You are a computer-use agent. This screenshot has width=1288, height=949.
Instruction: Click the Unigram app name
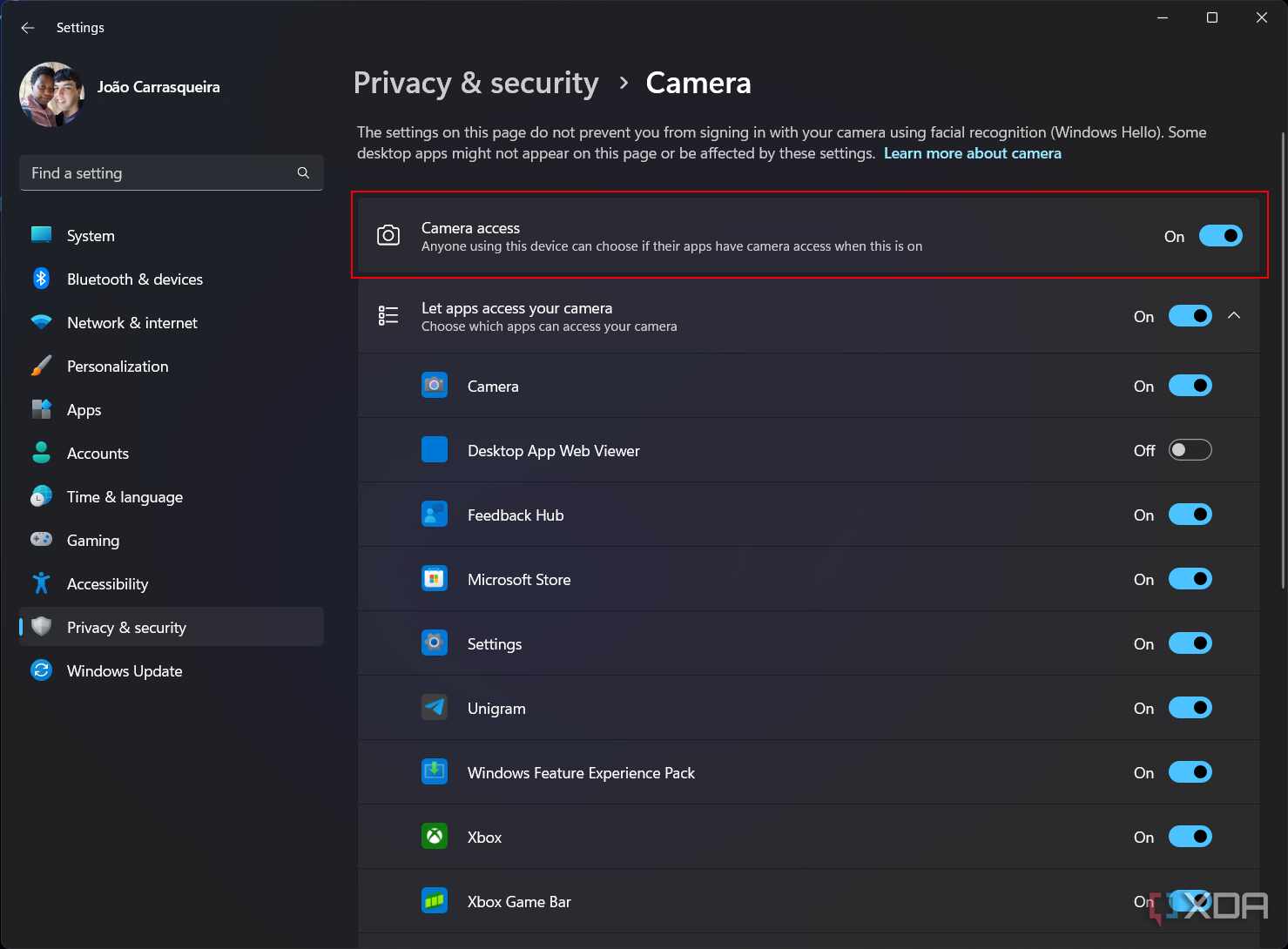tap(496, 709)
